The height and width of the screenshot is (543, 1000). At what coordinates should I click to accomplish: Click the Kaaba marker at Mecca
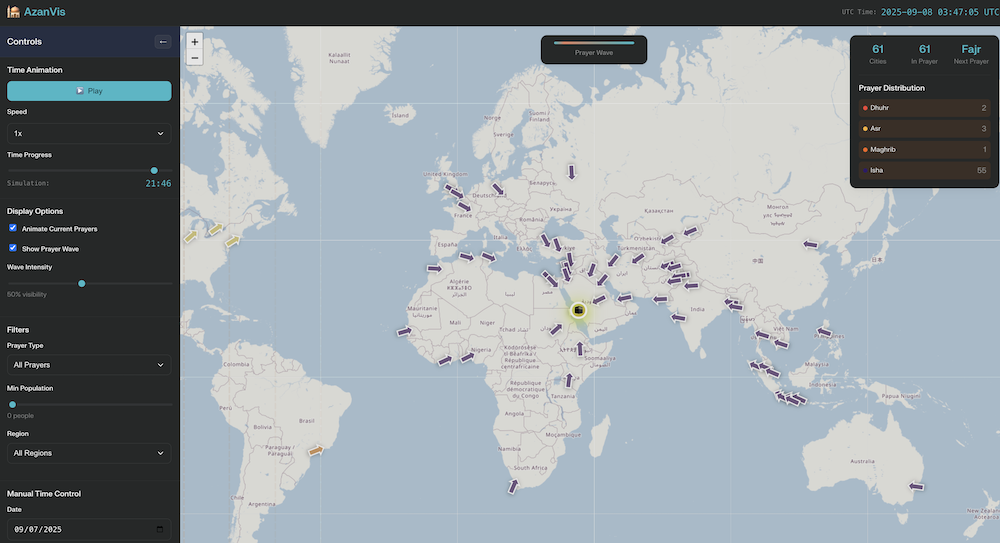click(579, 311)
